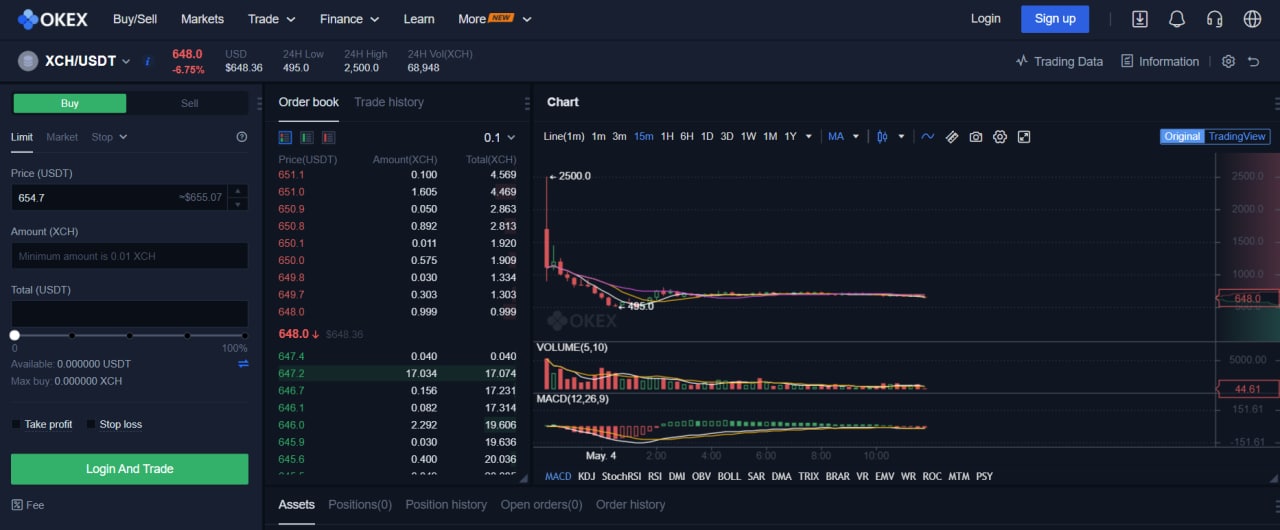This screenshot has width=1280, height=530.
Task: Click the Information document icon
Action: (x=1128, y=61)
